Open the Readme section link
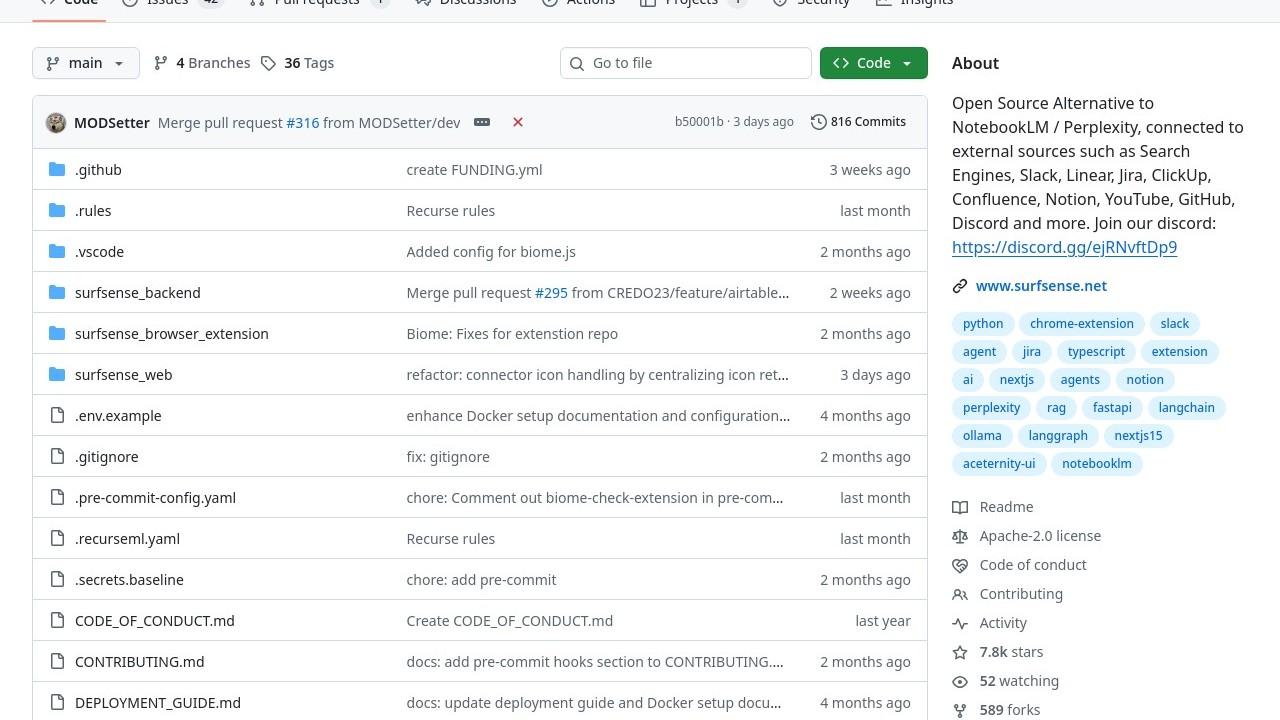Viewport: 1280px width, 720px height. pos(1006,507)
